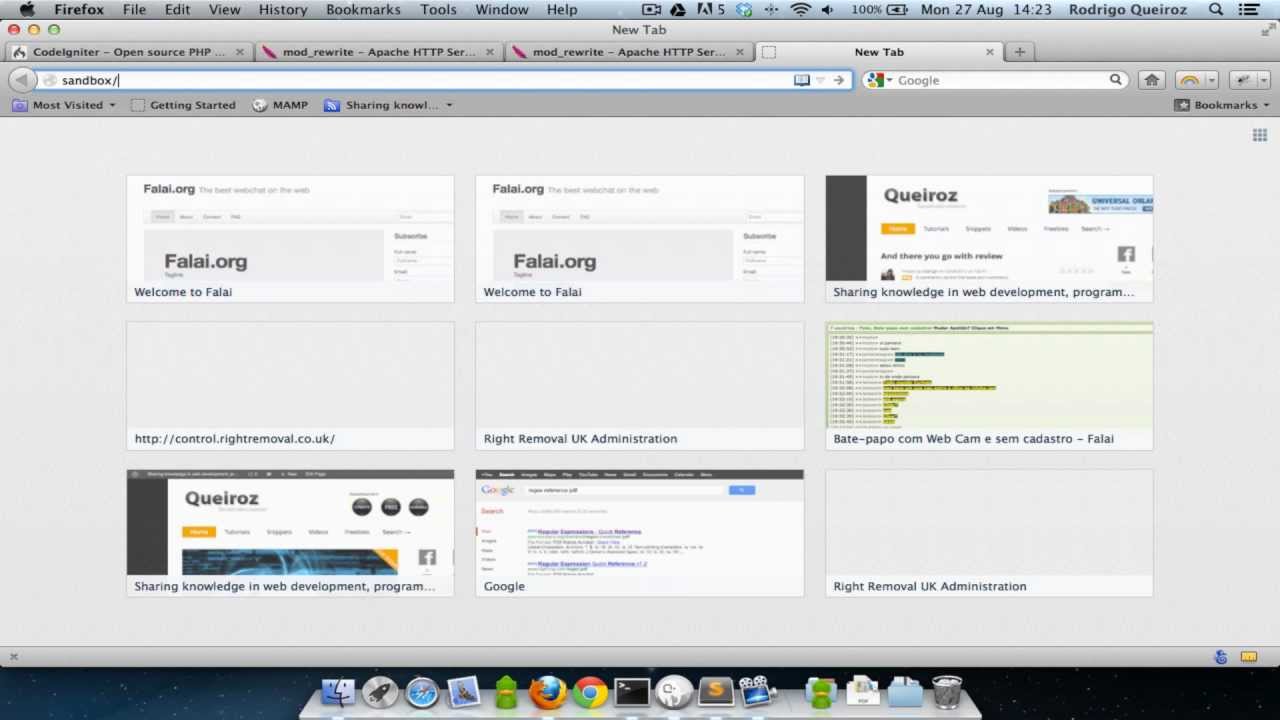Open Finder from the Dock
The image size is (1280, 720).
click(338, 692)
